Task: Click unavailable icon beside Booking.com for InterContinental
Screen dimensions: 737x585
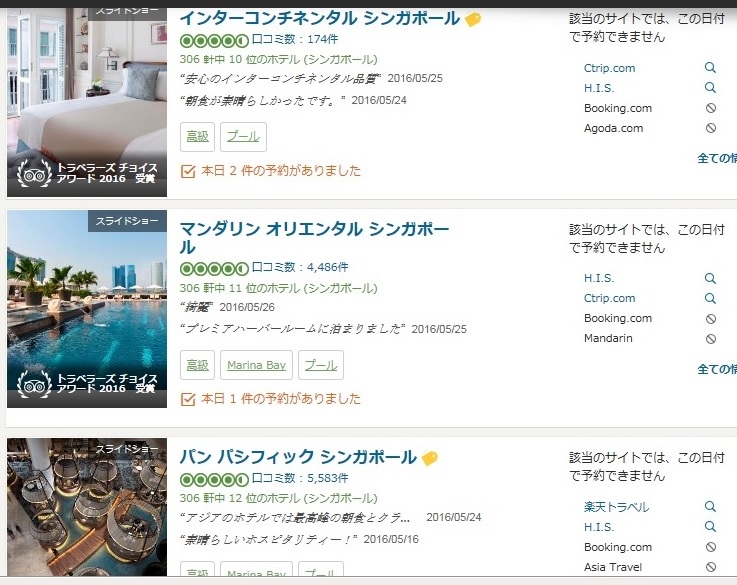Action: tap(711, 108)
